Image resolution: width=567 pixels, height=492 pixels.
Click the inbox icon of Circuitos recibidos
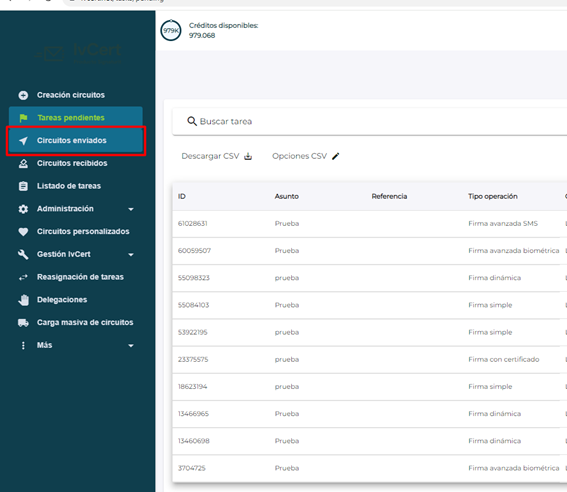(x=23, y=163)
